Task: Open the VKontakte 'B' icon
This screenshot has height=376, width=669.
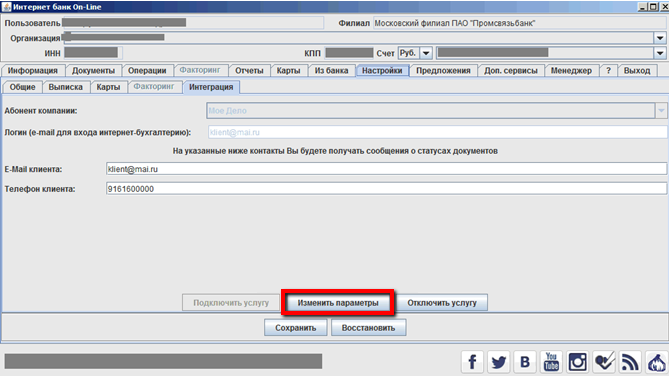Action: [525, 362]
